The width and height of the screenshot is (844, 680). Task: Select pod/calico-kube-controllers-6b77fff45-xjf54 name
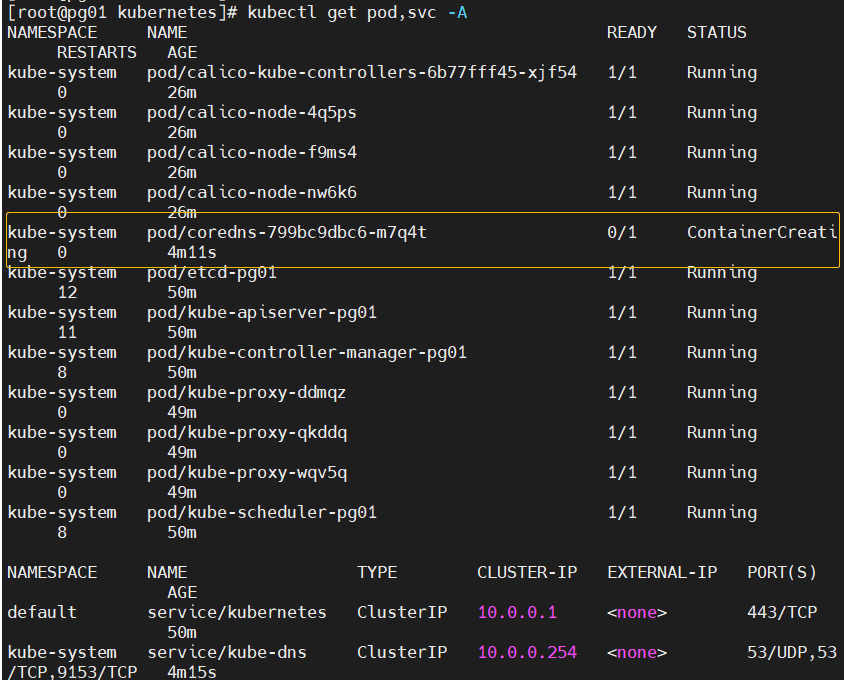pos(362,73)
